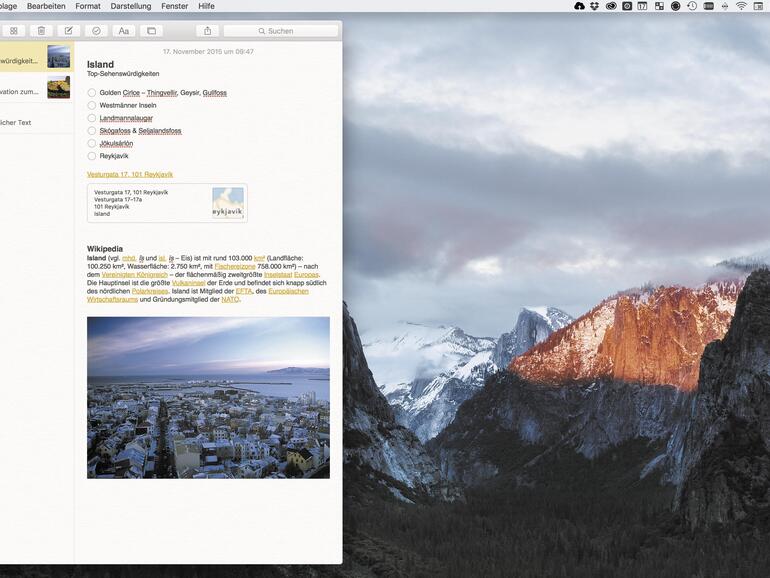
Task: Switch to grid view with the toolbar icon
Action: pos(14,31)
